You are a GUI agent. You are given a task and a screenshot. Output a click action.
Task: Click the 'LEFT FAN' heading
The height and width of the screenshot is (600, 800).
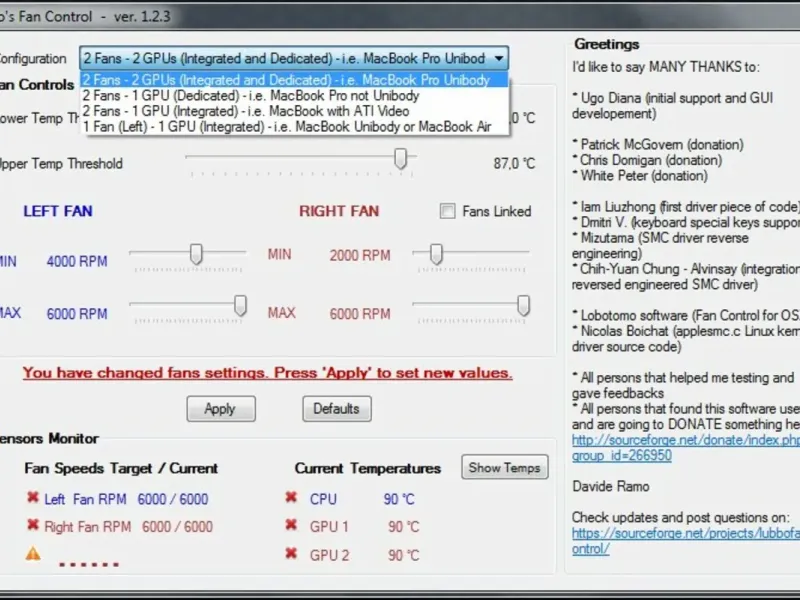(58, 211)
